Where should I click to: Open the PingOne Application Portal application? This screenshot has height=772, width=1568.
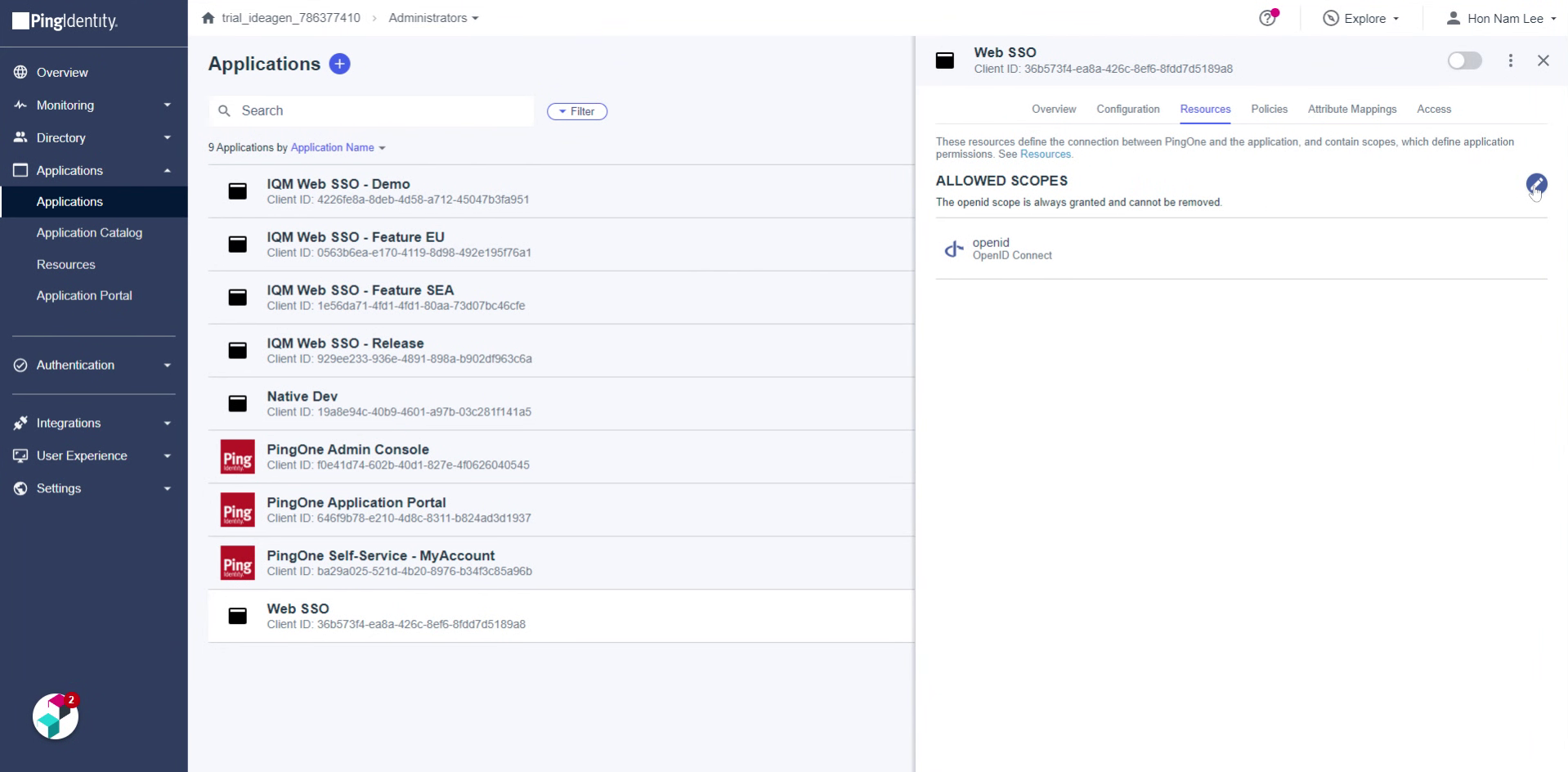(561, 510)
